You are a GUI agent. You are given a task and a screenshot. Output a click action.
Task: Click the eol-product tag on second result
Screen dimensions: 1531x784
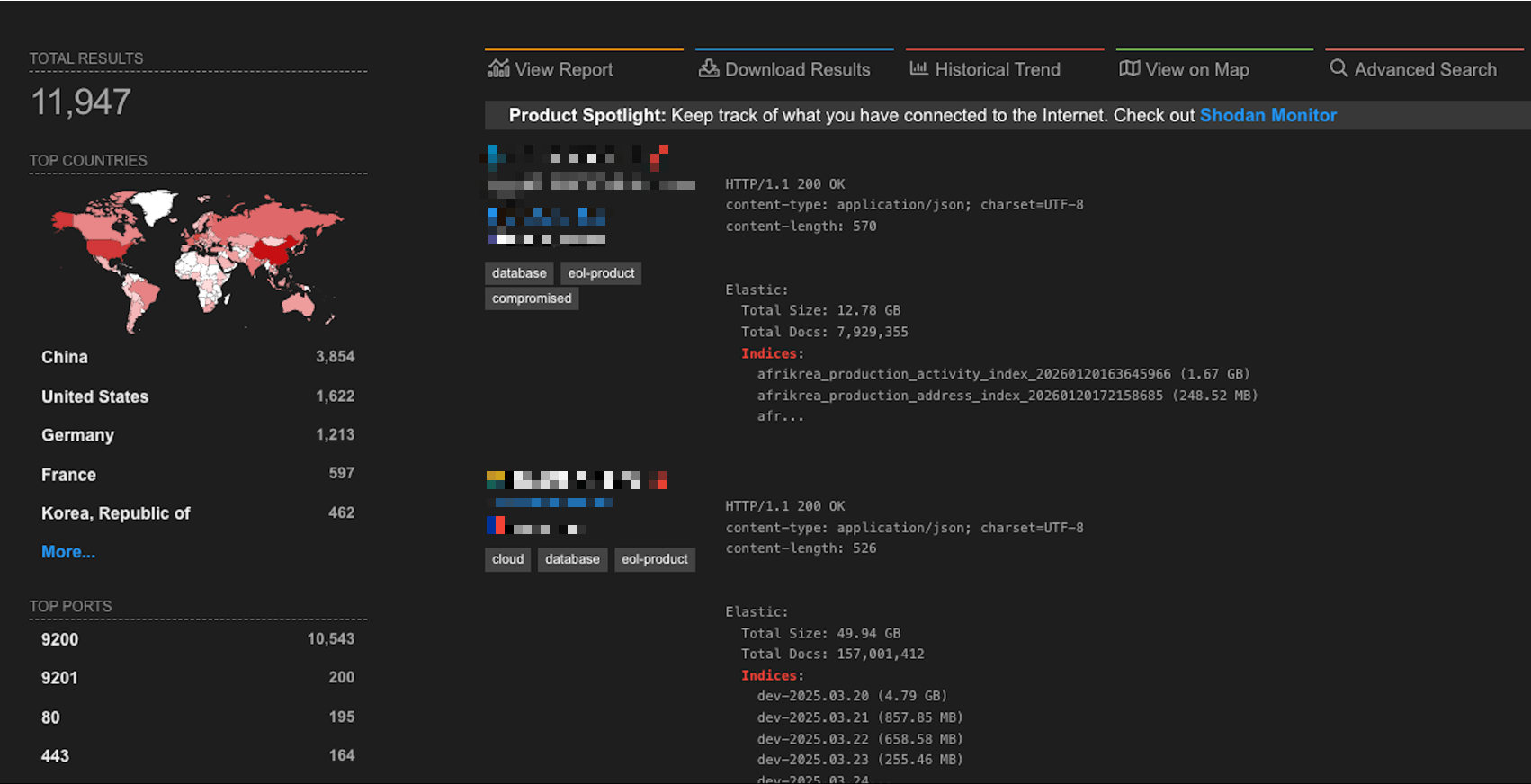pyautogui.click(x=655, y=559)
